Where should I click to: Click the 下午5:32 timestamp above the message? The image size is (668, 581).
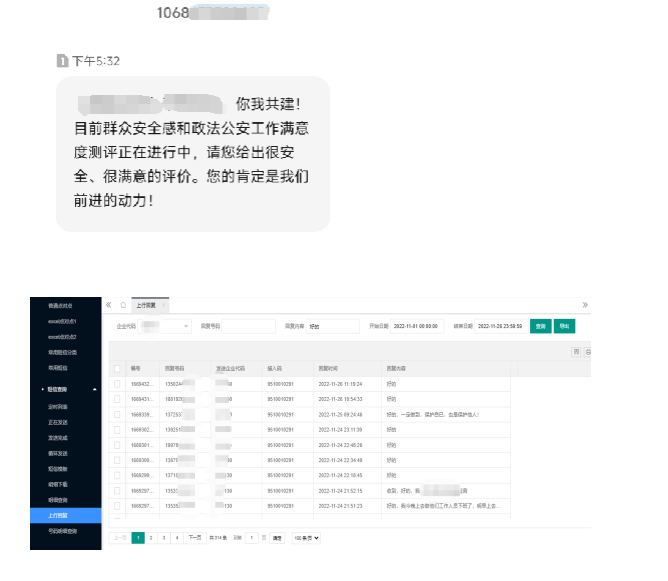click(96, 61)
